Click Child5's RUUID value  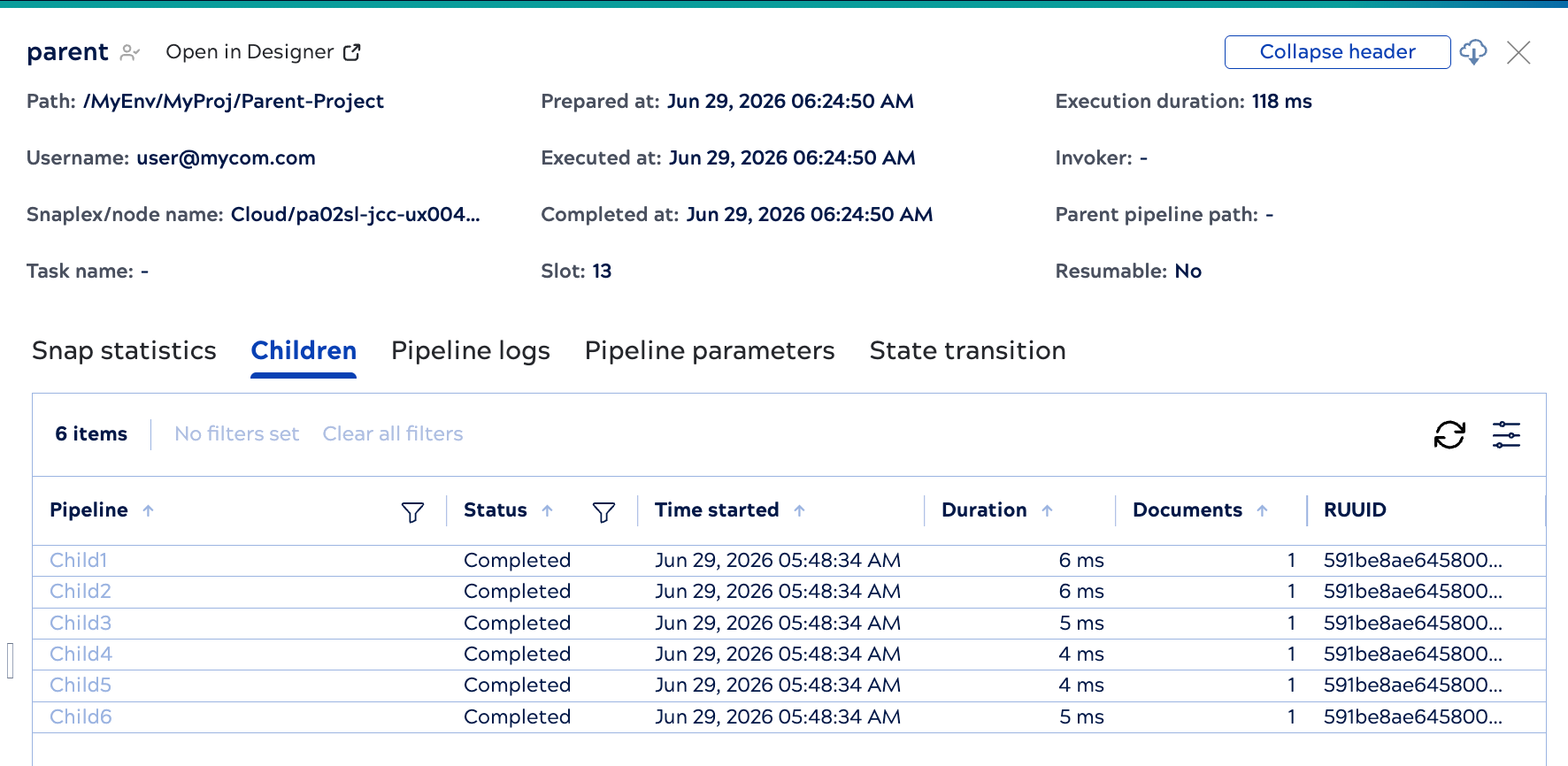point(1413,685)
